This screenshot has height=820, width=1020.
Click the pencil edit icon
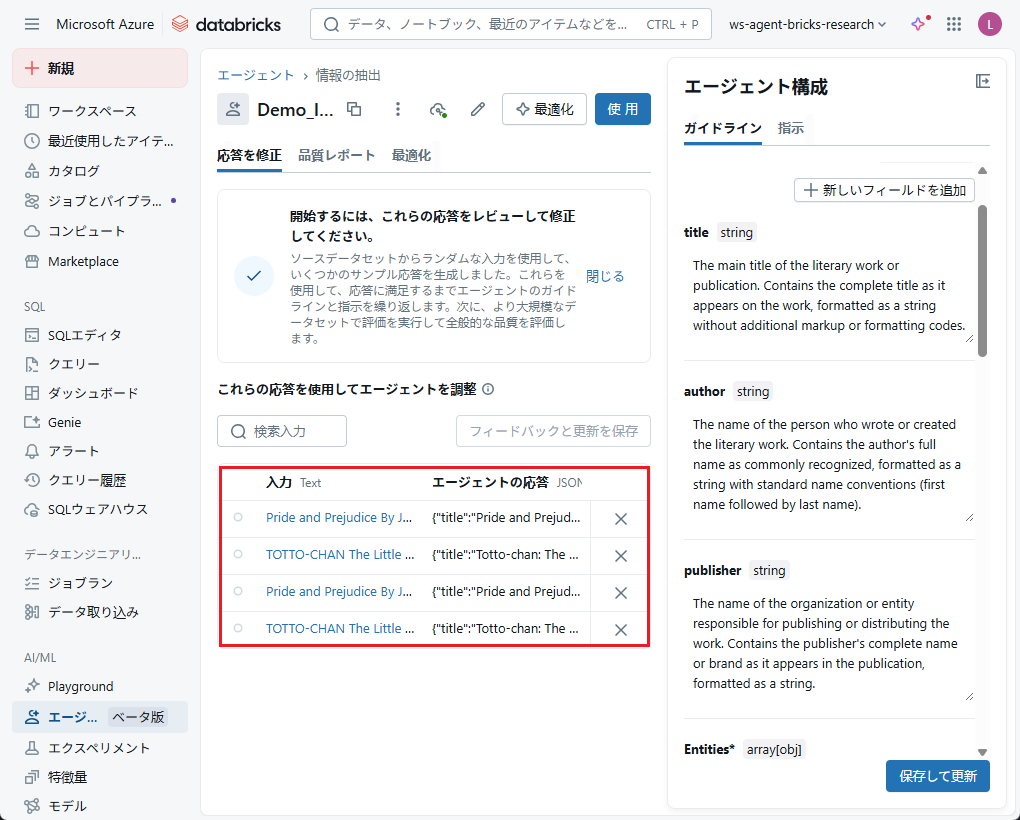(x=478, y=109)
